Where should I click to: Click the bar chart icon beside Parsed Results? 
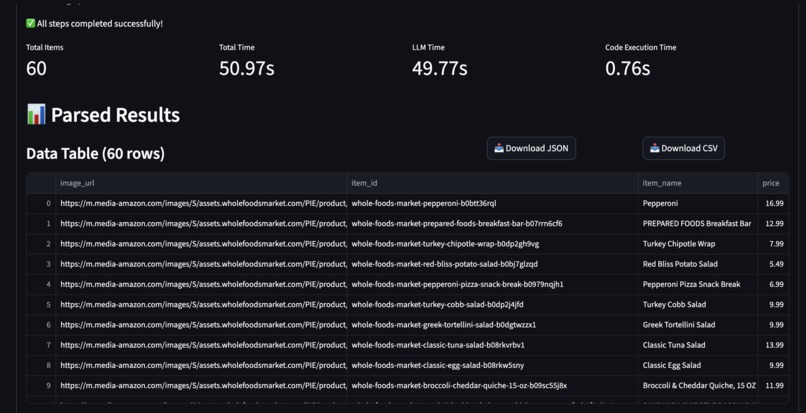click(36, 114)
